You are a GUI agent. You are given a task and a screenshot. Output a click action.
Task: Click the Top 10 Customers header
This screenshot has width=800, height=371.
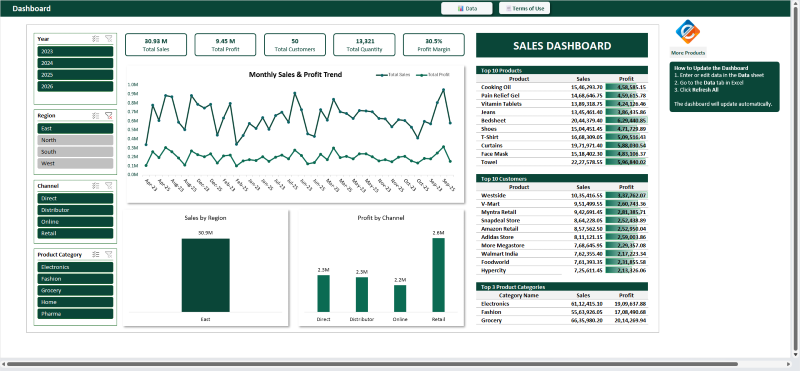coord(562,179)
